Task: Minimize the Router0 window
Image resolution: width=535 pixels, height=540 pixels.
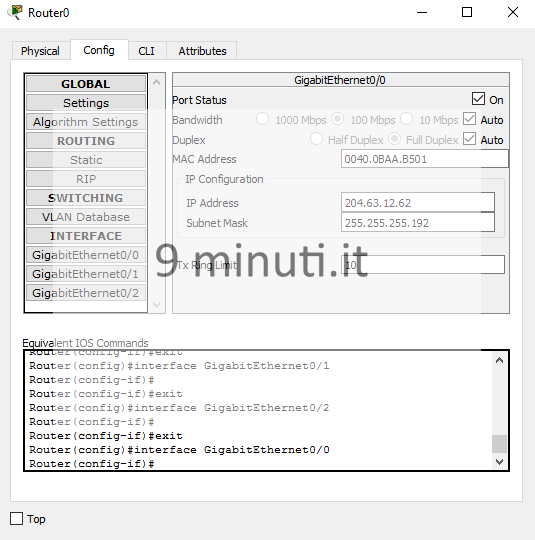Action: (x=422, y=12)
